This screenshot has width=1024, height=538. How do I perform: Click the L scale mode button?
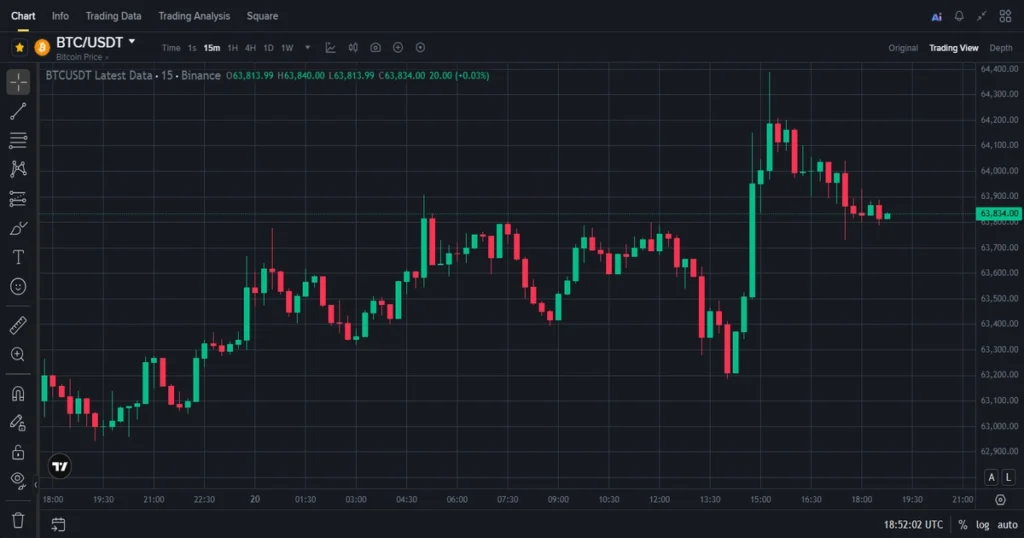tap(1008, 477)
